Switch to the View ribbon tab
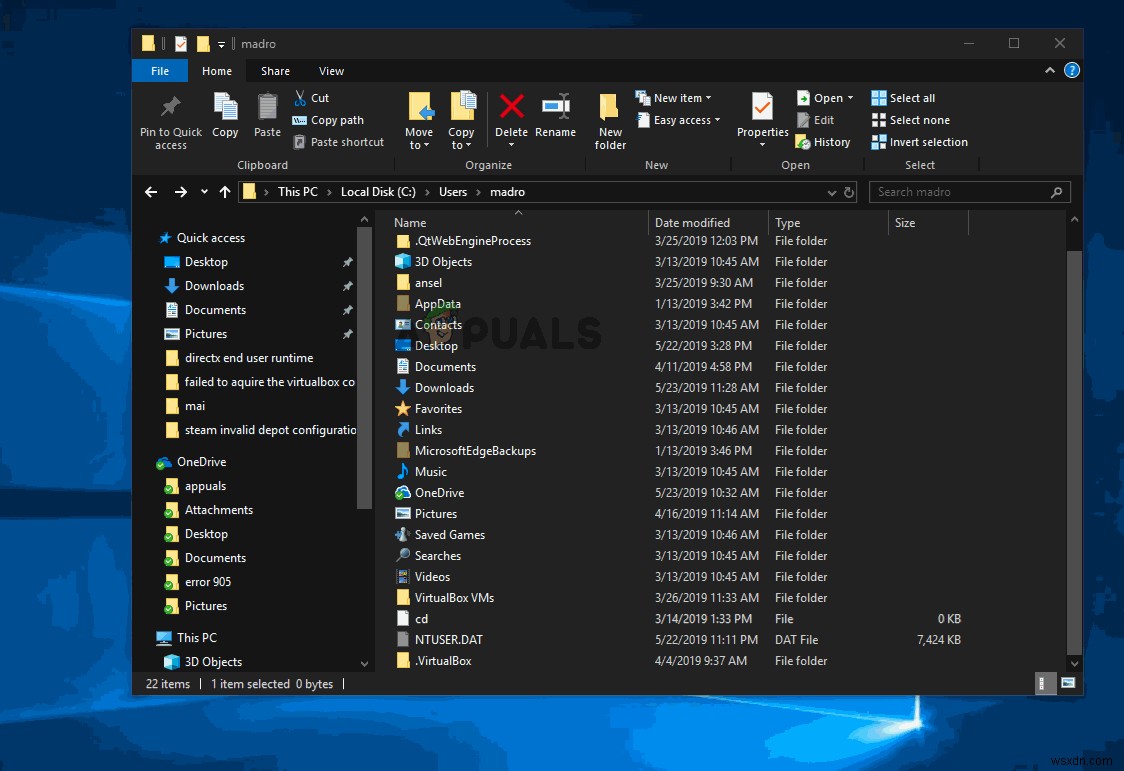1124x771 pixels. 332,71
